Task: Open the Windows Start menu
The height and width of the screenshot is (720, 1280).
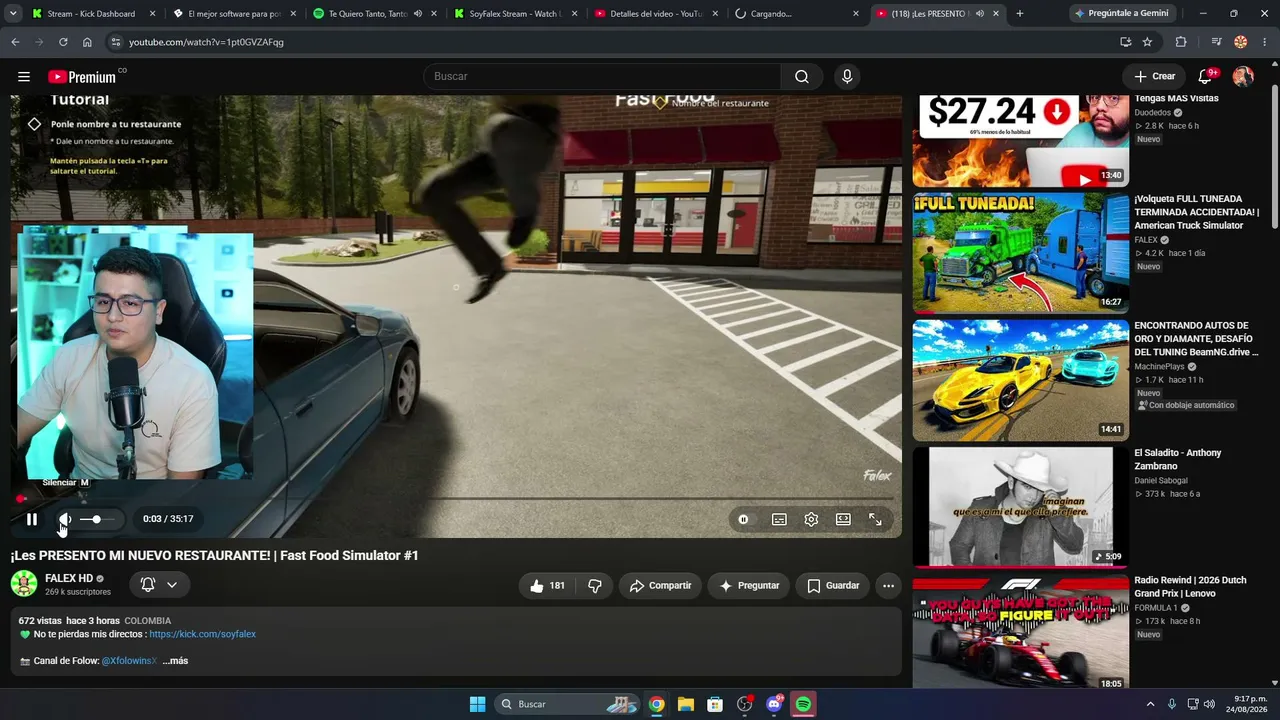Action: [x=477, y=704]
